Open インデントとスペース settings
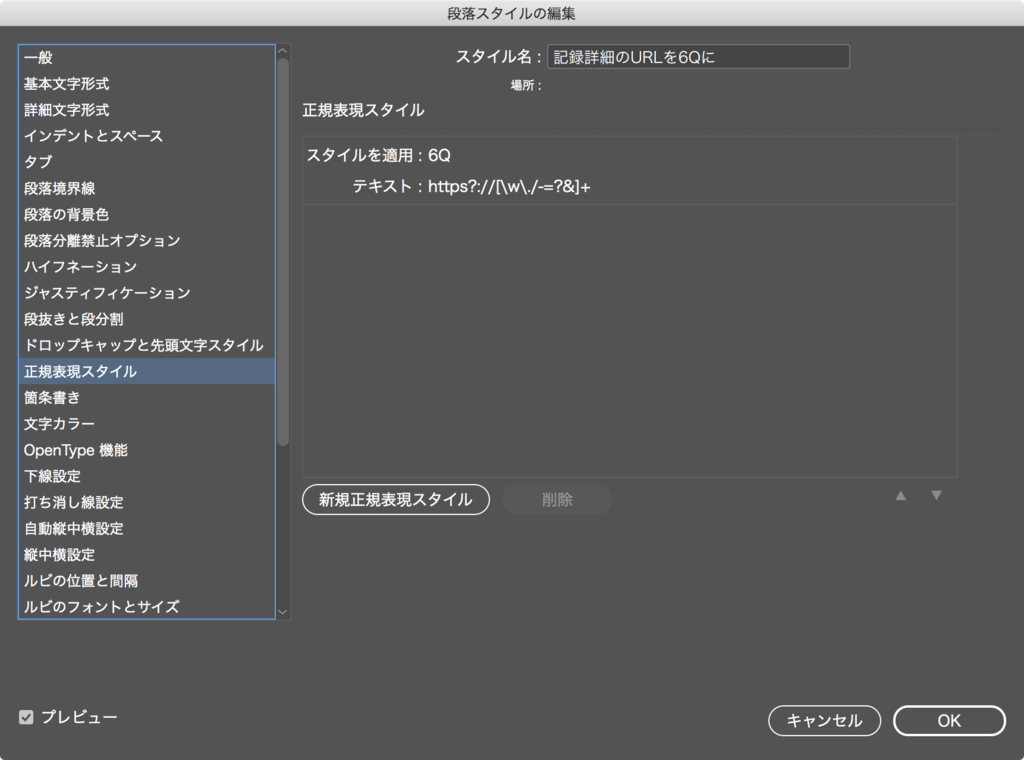This screenshot has width=1024, height=760. pos(146,136)
